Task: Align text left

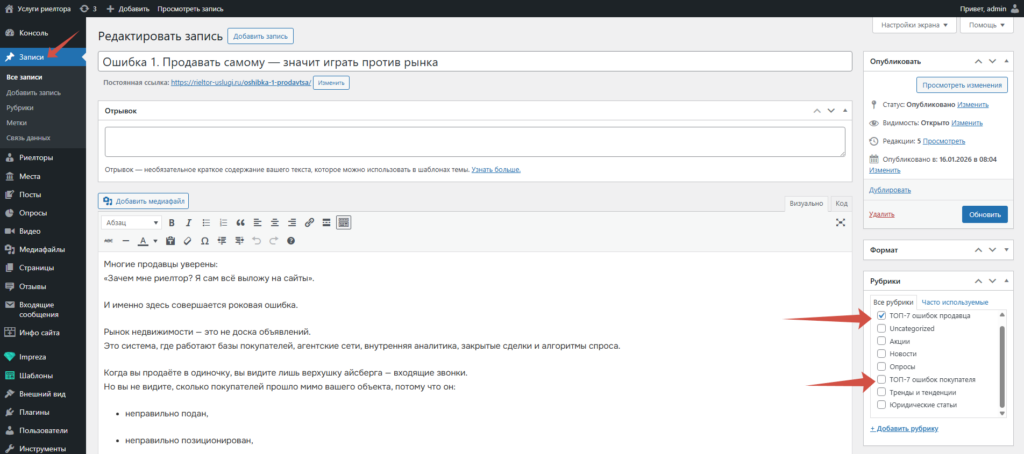Action: (257, 222)
